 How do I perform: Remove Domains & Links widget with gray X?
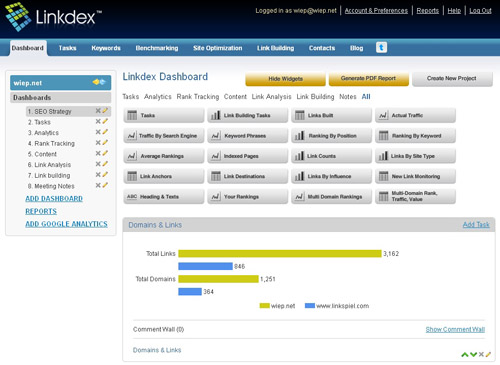[481, 354]
